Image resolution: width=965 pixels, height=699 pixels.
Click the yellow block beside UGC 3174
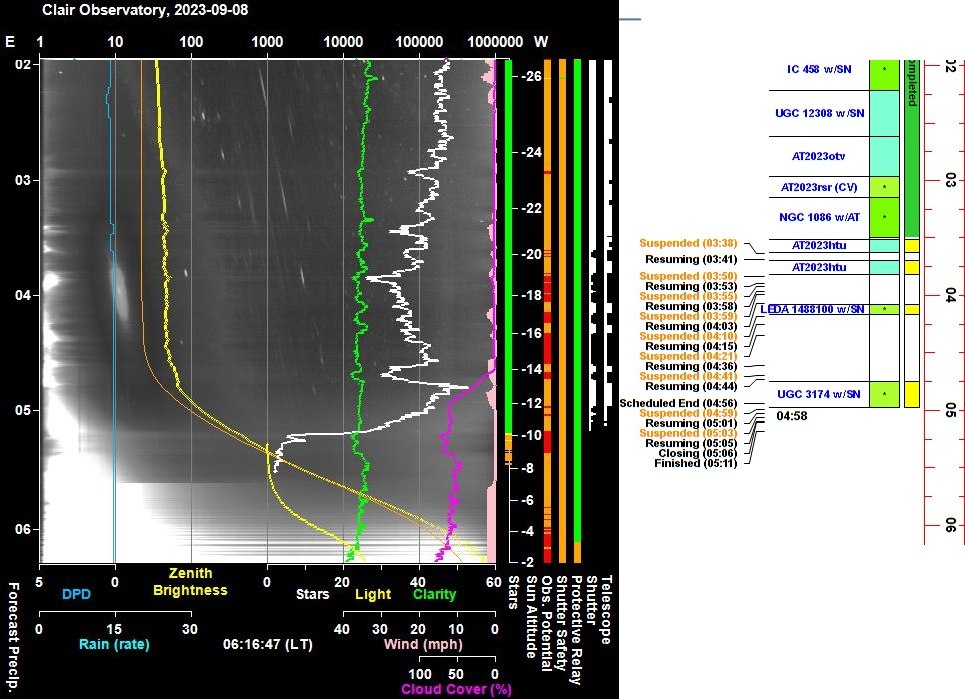pos(911,394)
